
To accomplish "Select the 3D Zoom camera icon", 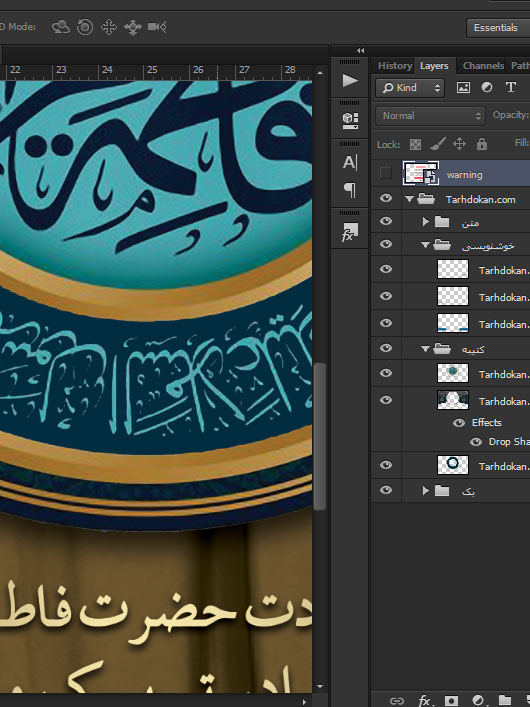I will (157, 27).
